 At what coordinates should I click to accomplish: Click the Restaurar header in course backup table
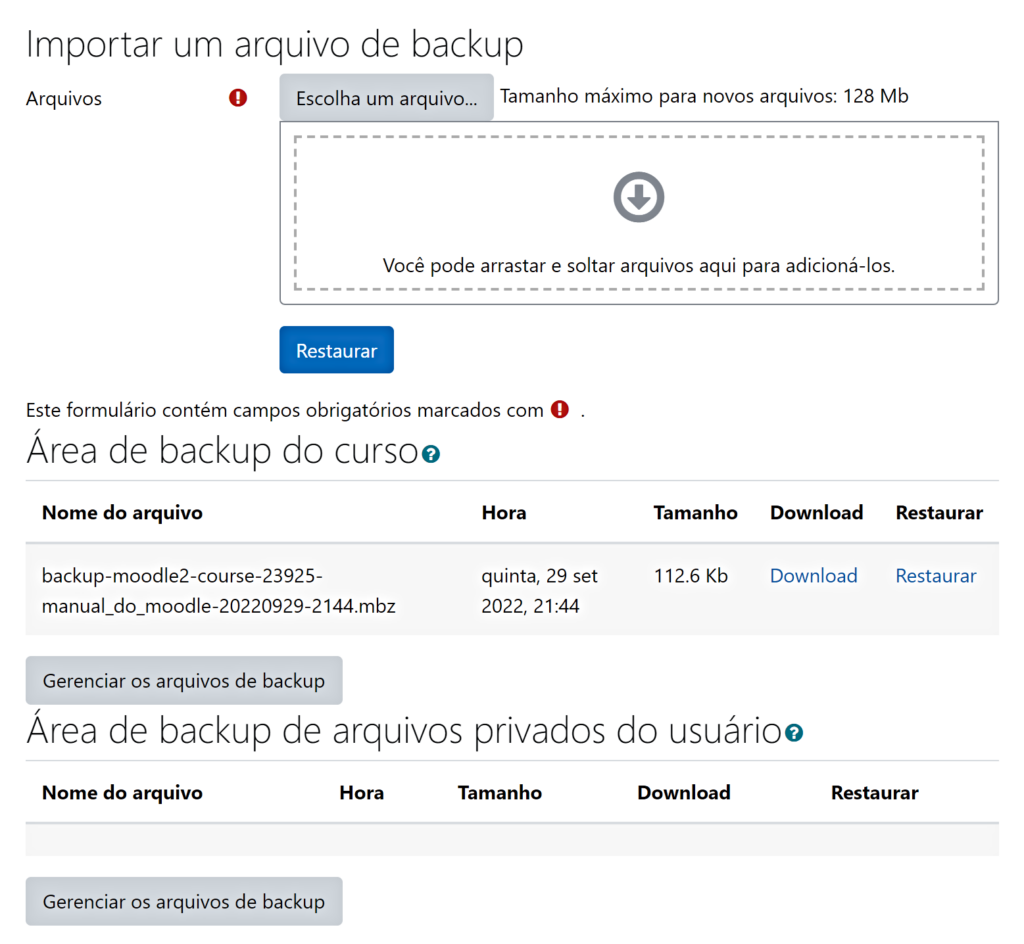[939, 512]
